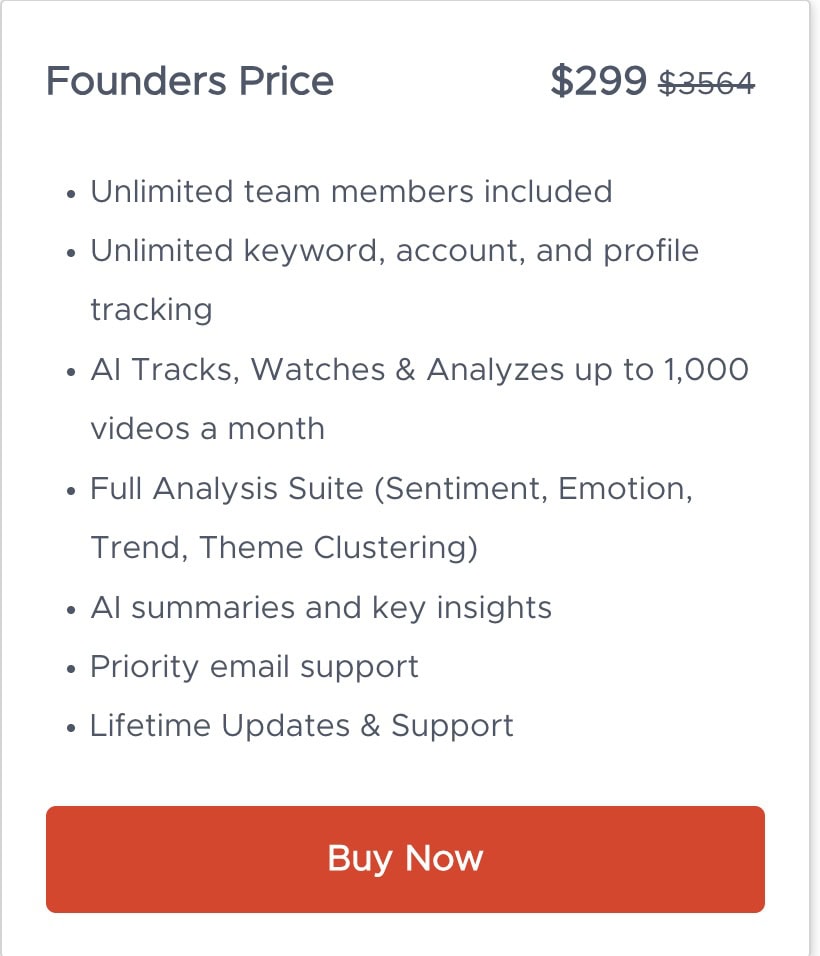This screenshot has width=820, height=956.
Task: Select the AI Tracks, Watches & Analyzes line
Action: coord(419,369)
